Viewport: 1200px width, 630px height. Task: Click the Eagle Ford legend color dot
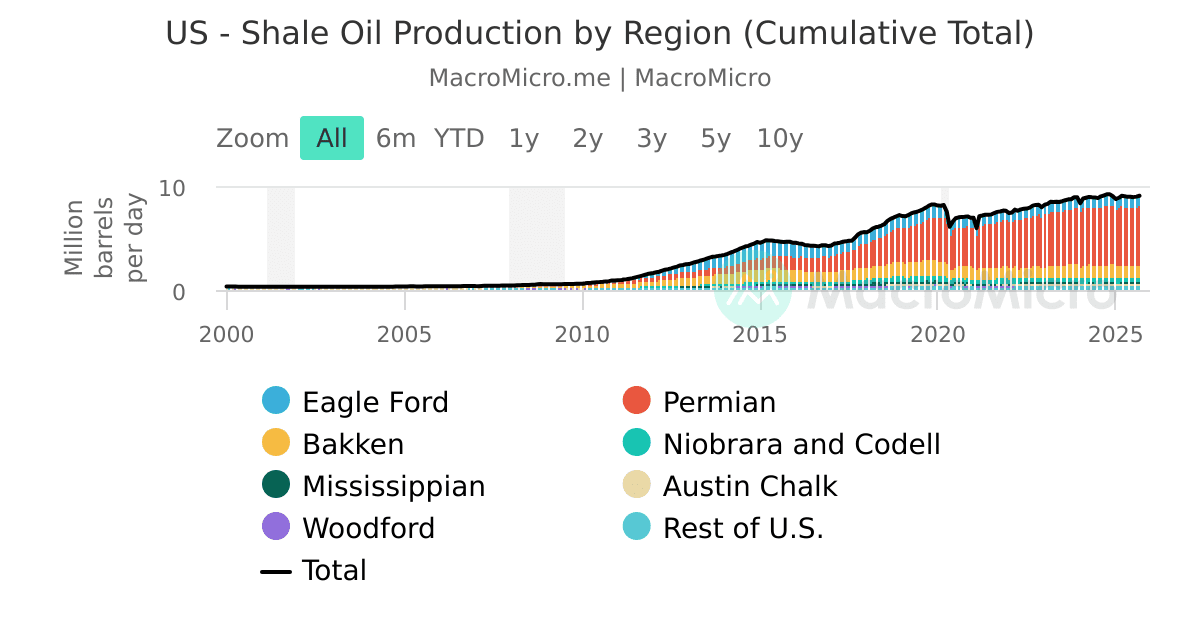(275, 402)
